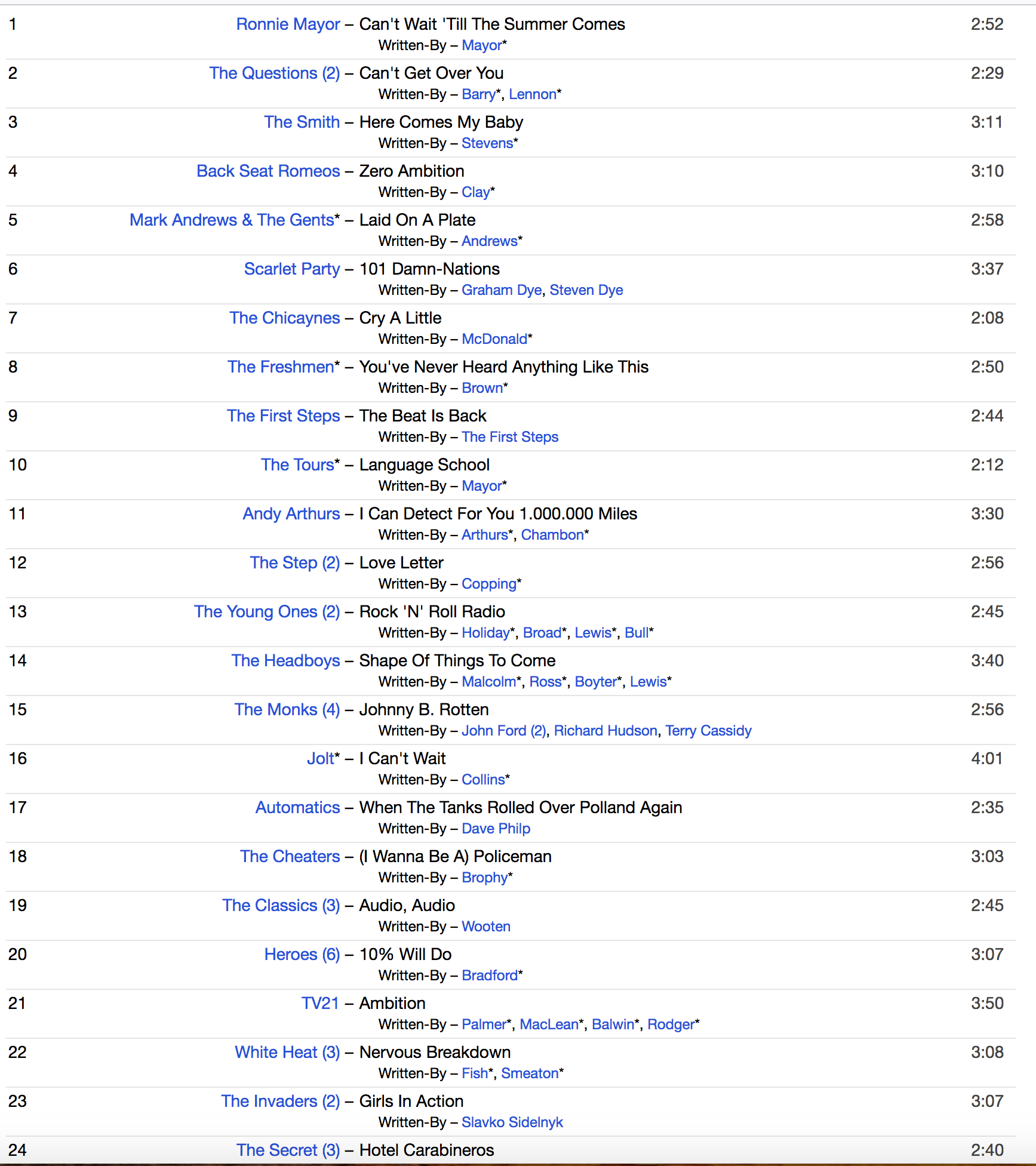Image resolution: width=1036 pixels, height=1166 pixels.
Task: Open Slavko Sidelnyk writer link
Action: coord(512,1122)
